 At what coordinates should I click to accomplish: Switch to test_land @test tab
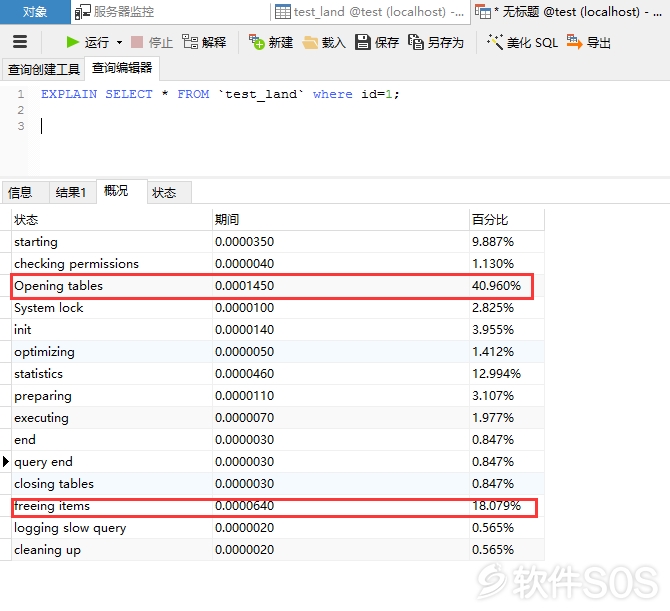point(370,12)
